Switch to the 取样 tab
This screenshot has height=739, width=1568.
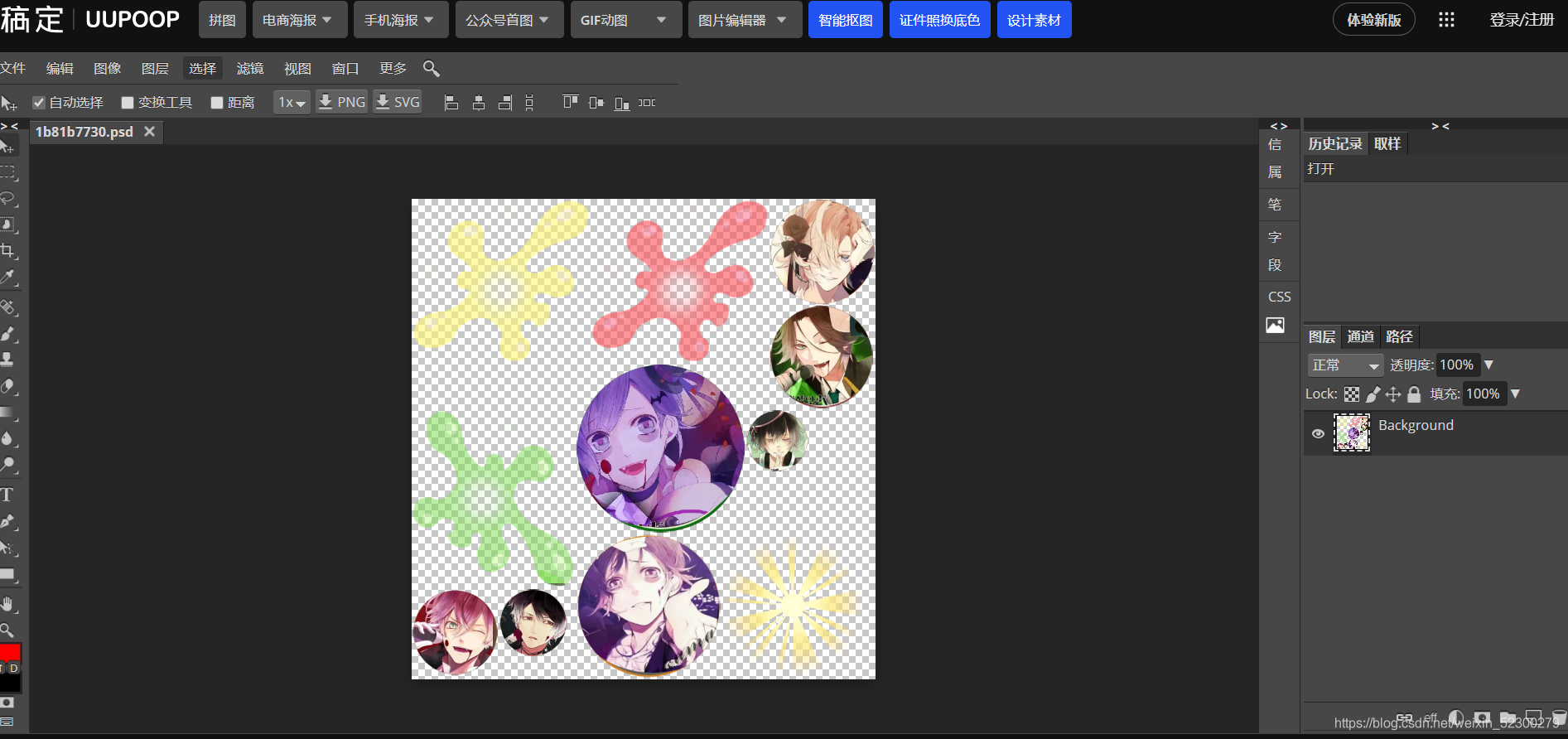click(1387, 144)
